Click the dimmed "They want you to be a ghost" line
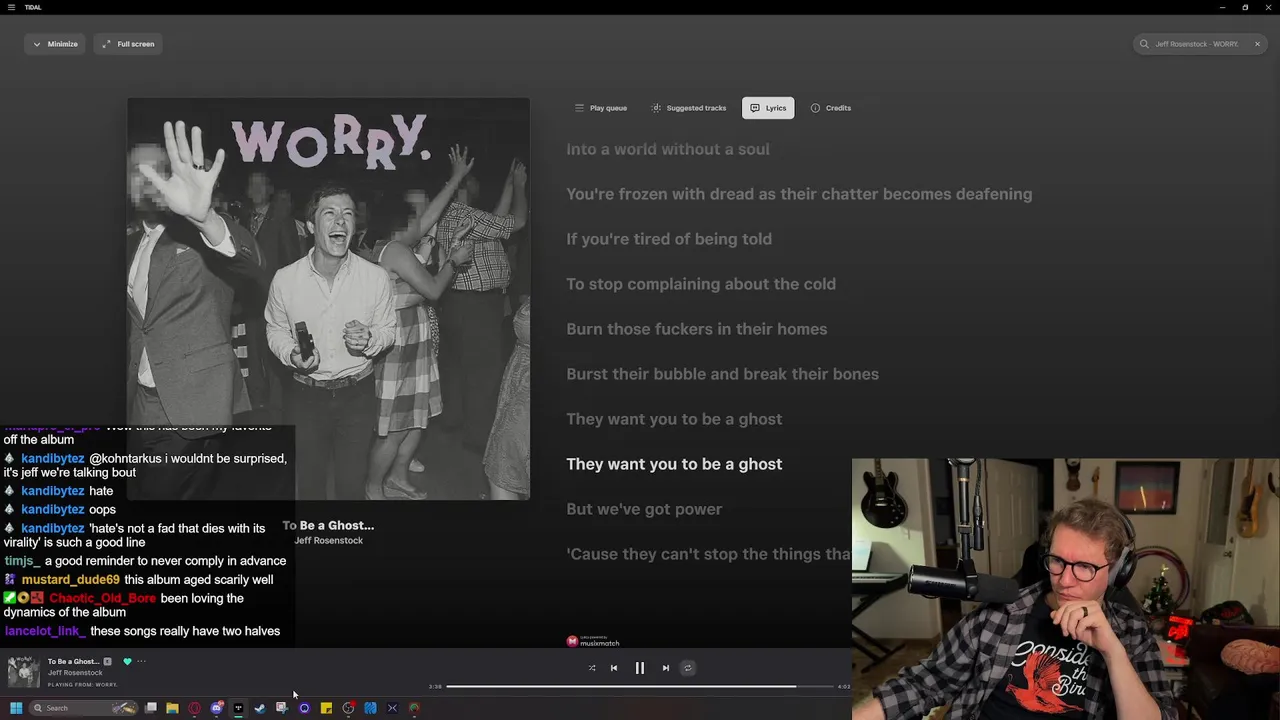The width and height of the screenshot is (1280, 720). click(674, 419)
